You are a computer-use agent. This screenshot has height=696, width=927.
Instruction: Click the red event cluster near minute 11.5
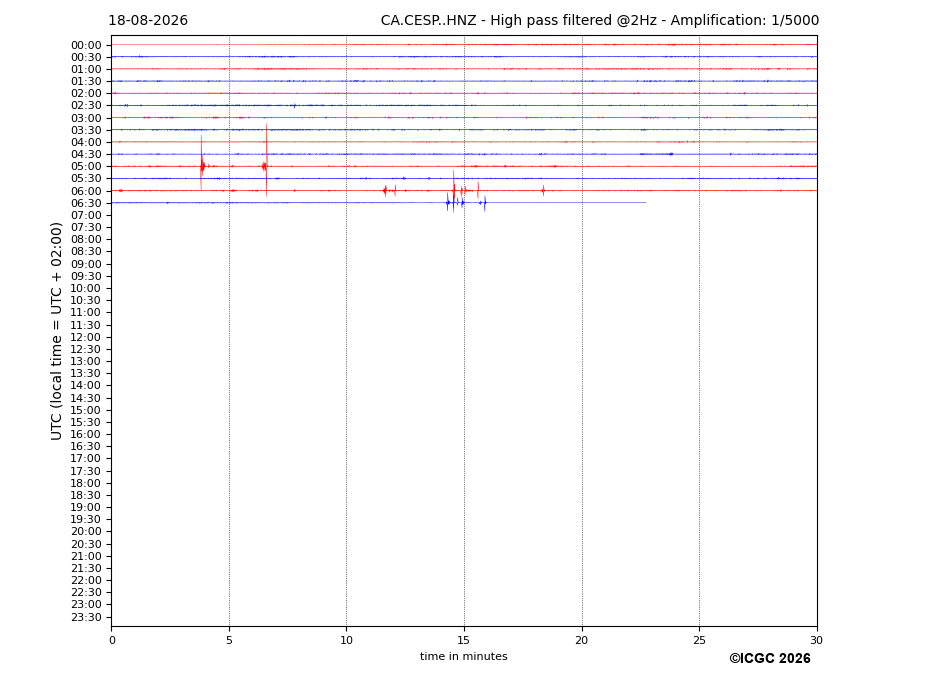[390, 190]
